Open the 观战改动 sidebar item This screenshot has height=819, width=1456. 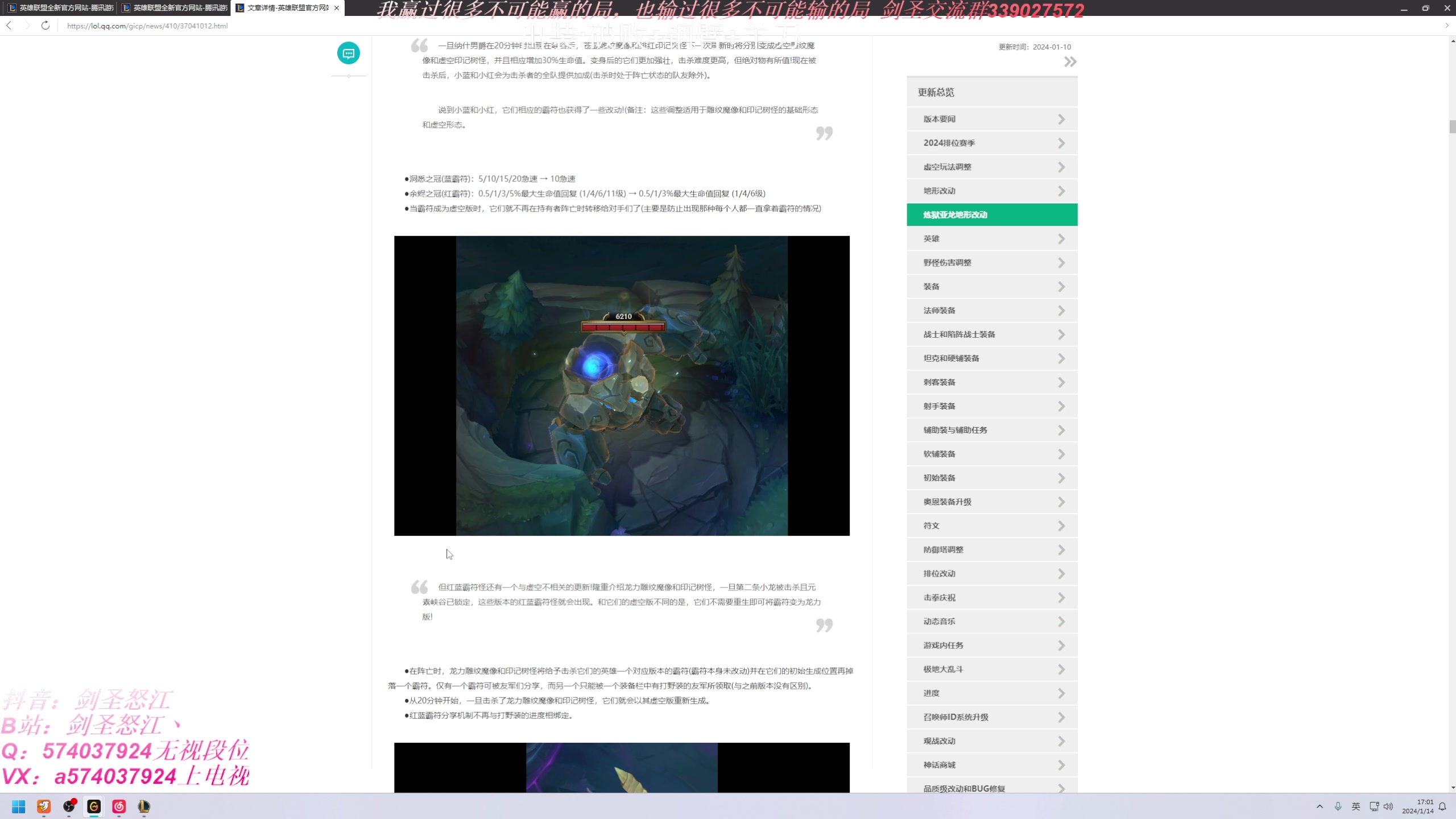pos(992,741)
